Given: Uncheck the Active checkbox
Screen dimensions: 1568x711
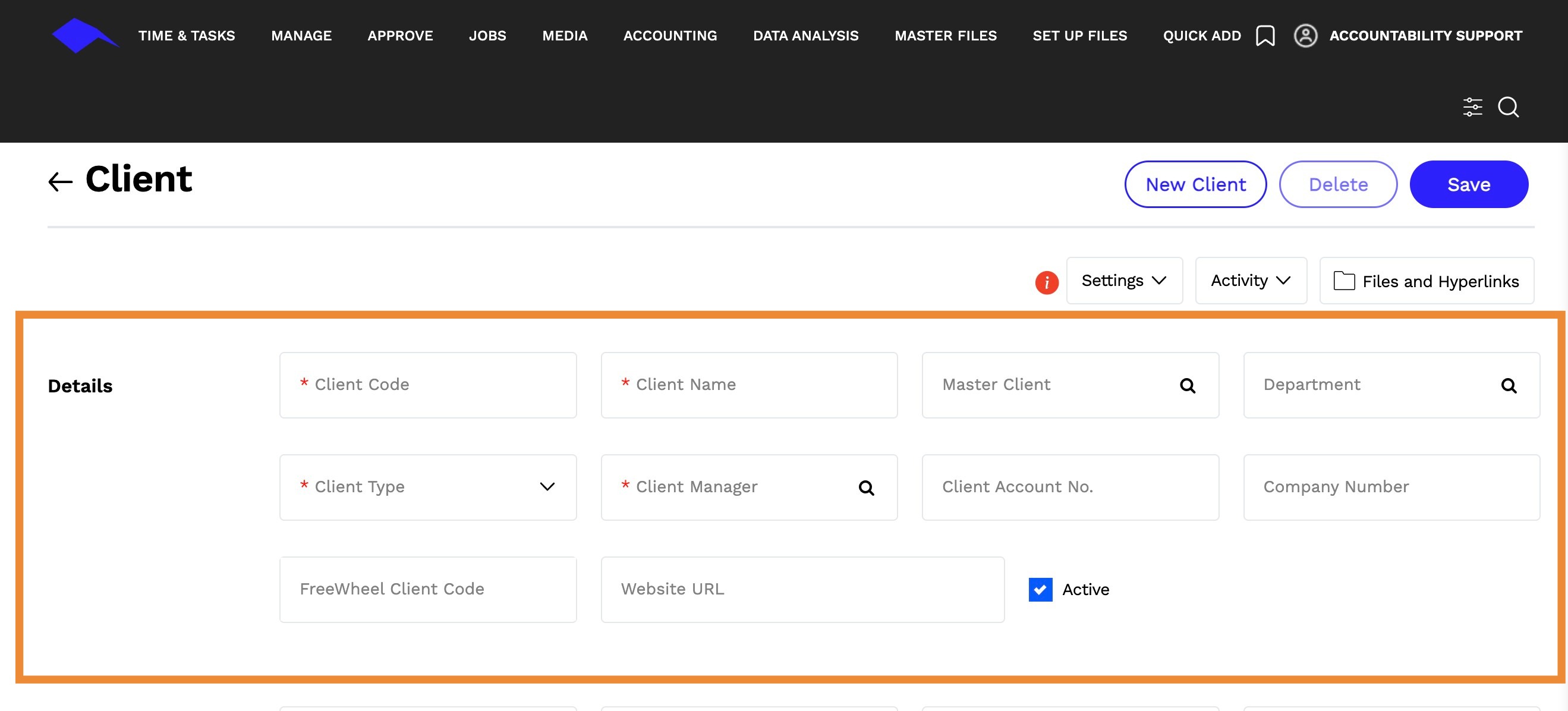Looking at the screenshot, I should pos(1040,589).
